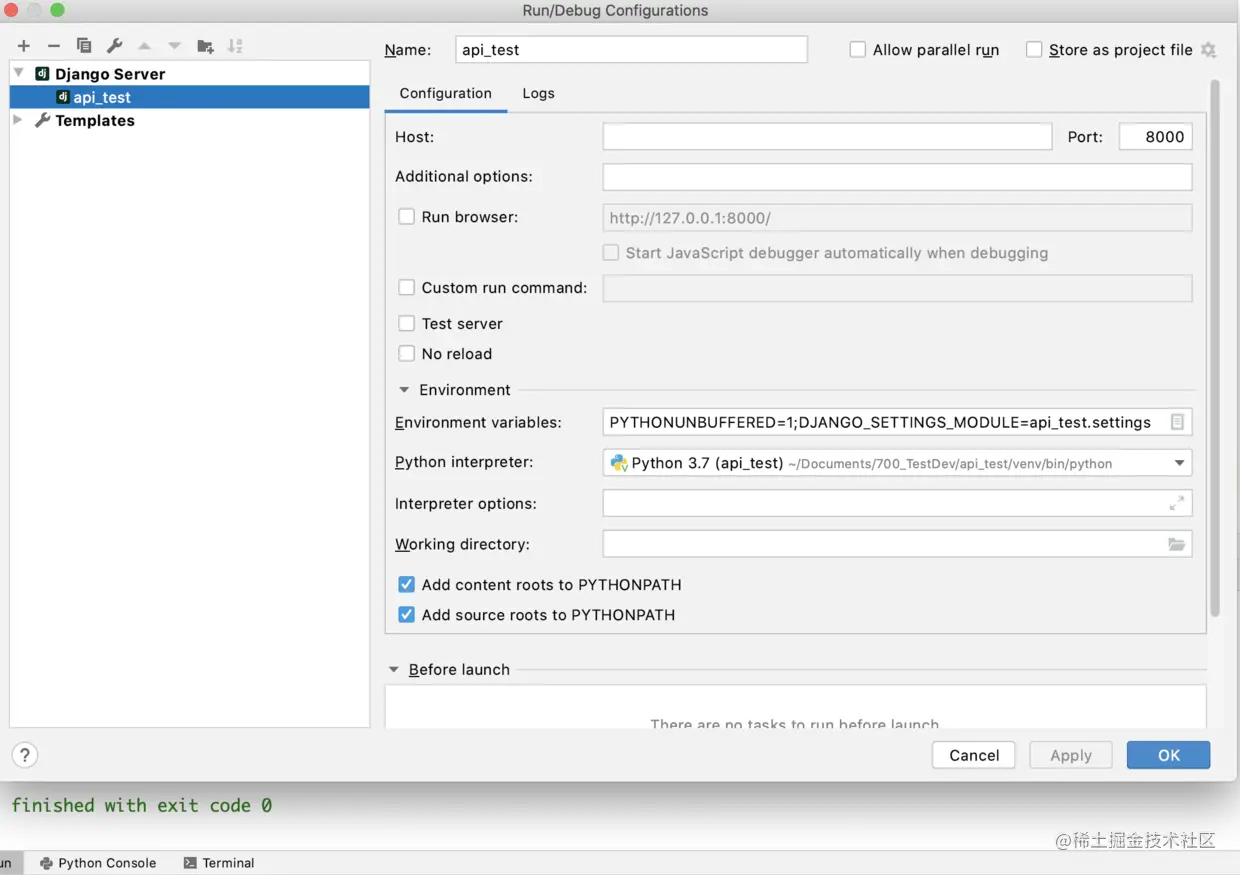The height and width of the screenshot is (875, 1240).
Task: Switch to Logs tab
Action: (x=538, y=94)
